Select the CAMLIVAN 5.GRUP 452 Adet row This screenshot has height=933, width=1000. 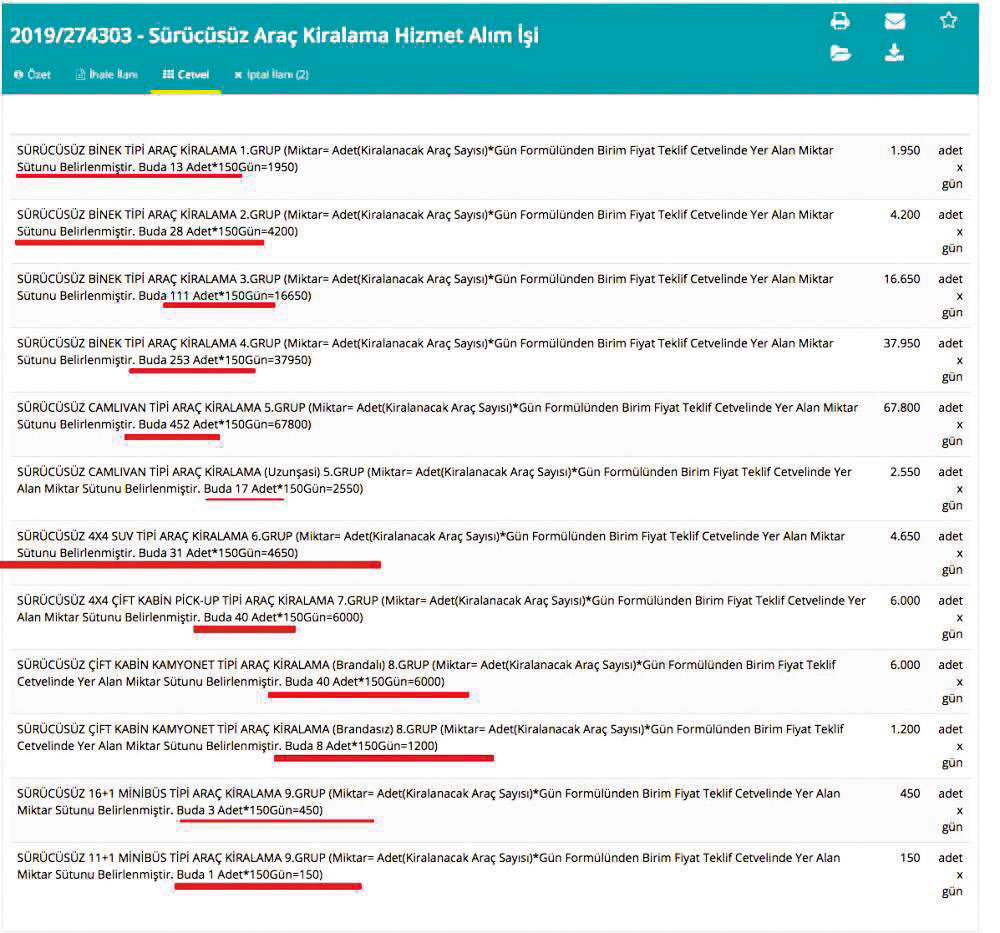(438, 416)
